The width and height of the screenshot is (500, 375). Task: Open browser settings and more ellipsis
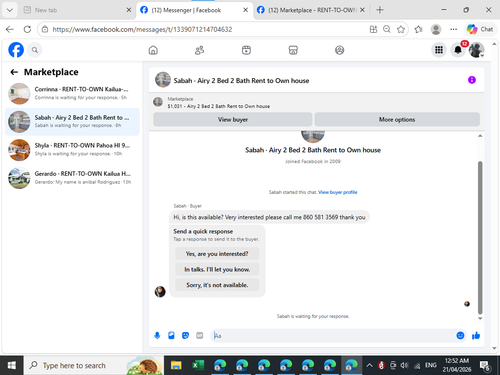coord(453,29)
